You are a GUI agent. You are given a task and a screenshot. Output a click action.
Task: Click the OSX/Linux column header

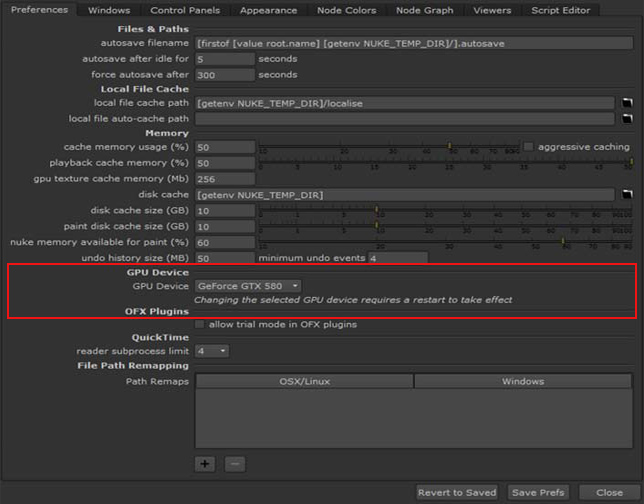[304, 381]
